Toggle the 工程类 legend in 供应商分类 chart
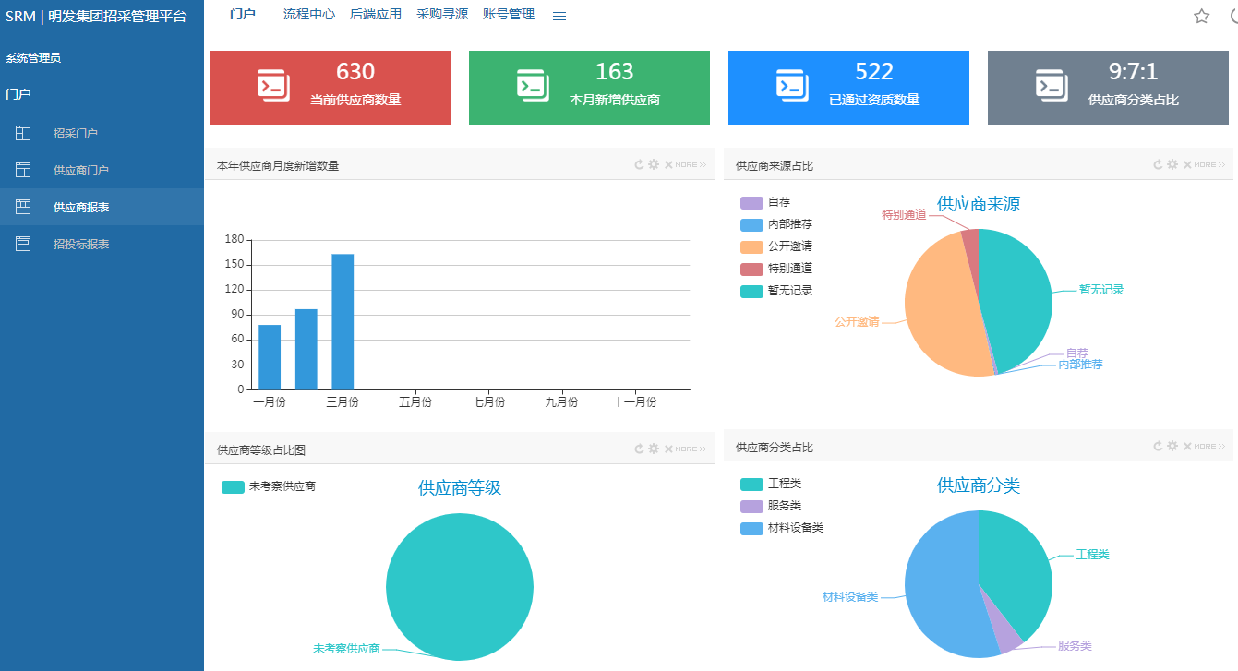This screenshot has width=1238, height=671. pyautogui.click(x=752, y=484)
